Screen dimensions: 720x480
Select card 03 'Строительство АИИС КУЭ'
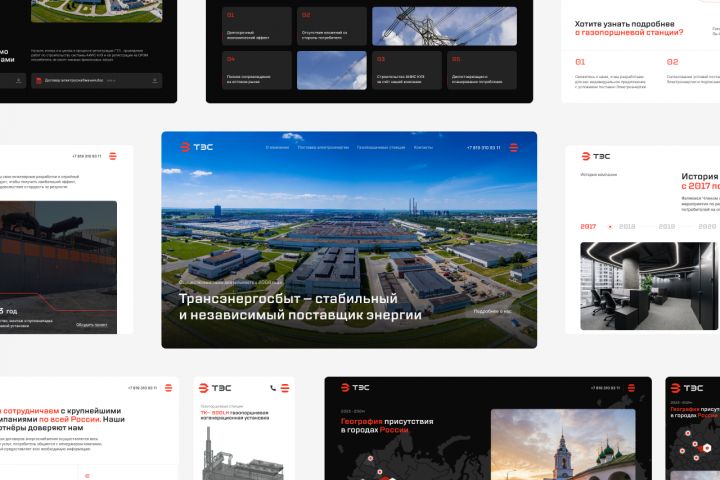click(407, 70)
